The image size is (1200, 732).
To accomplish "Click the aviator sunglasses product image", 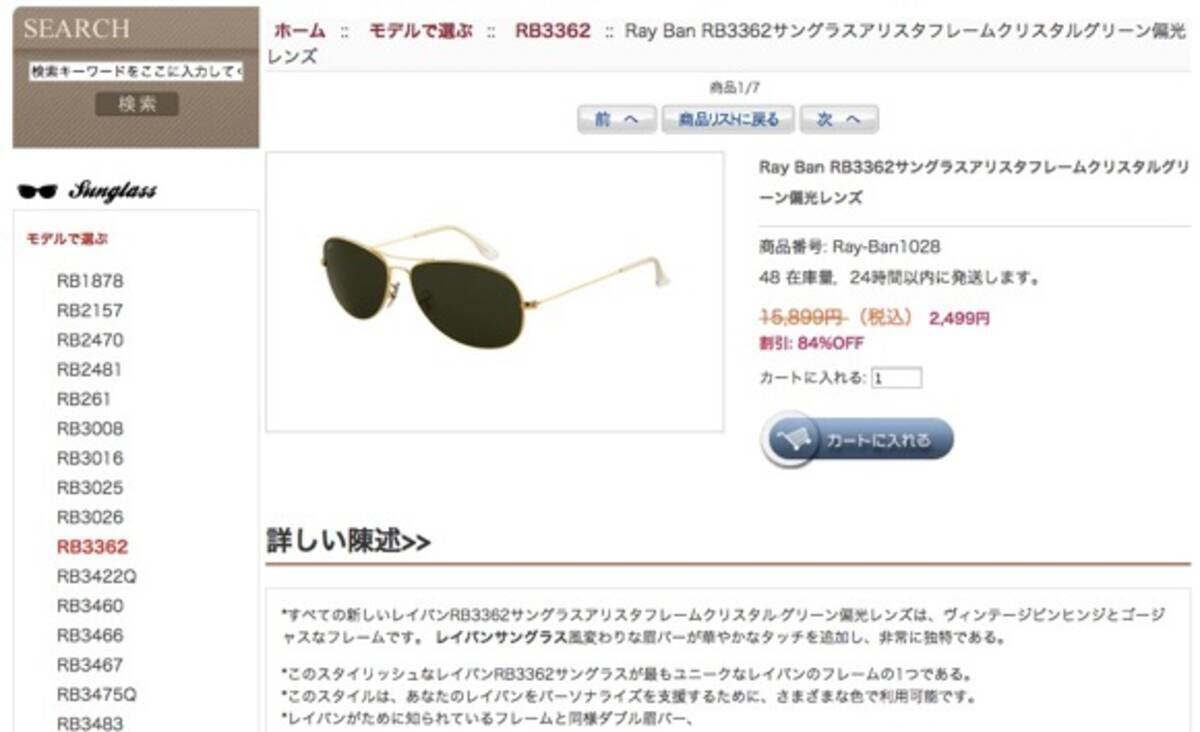I will 495,292.
